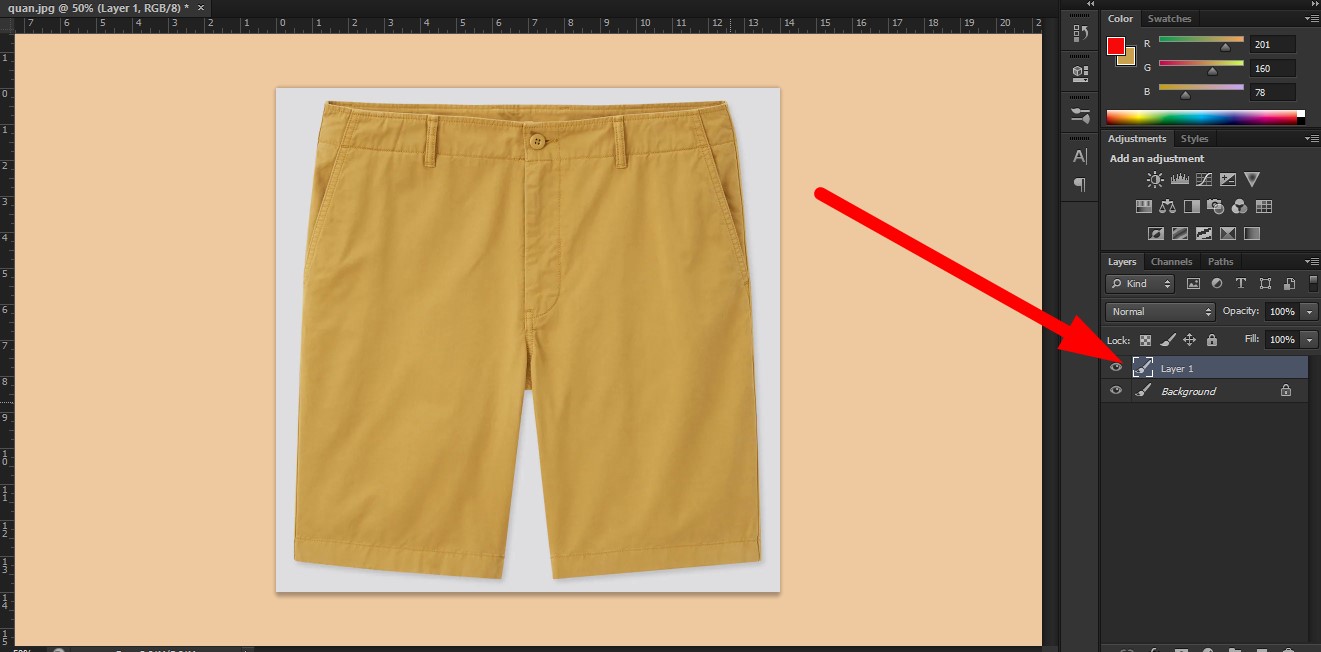Add a Black & White adjustment

(x=1192, y=206)
